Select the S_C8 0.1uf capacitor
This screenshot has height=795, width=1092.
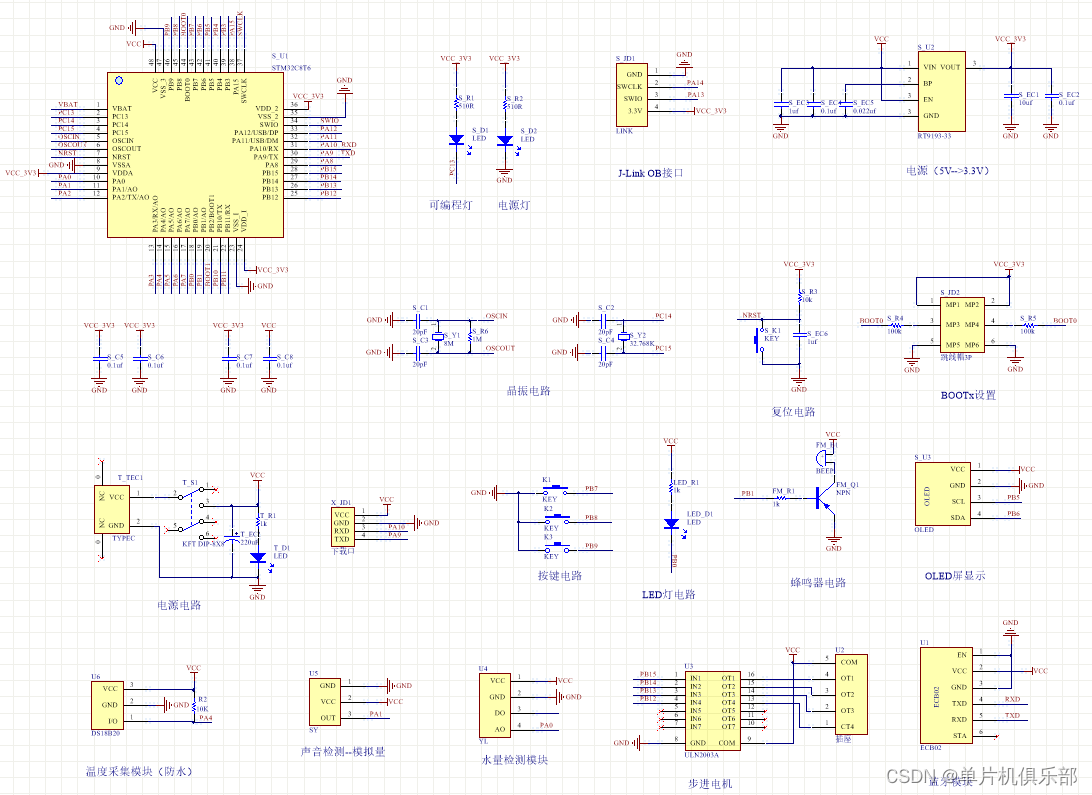pyautogui.click(x=269, y=359)
